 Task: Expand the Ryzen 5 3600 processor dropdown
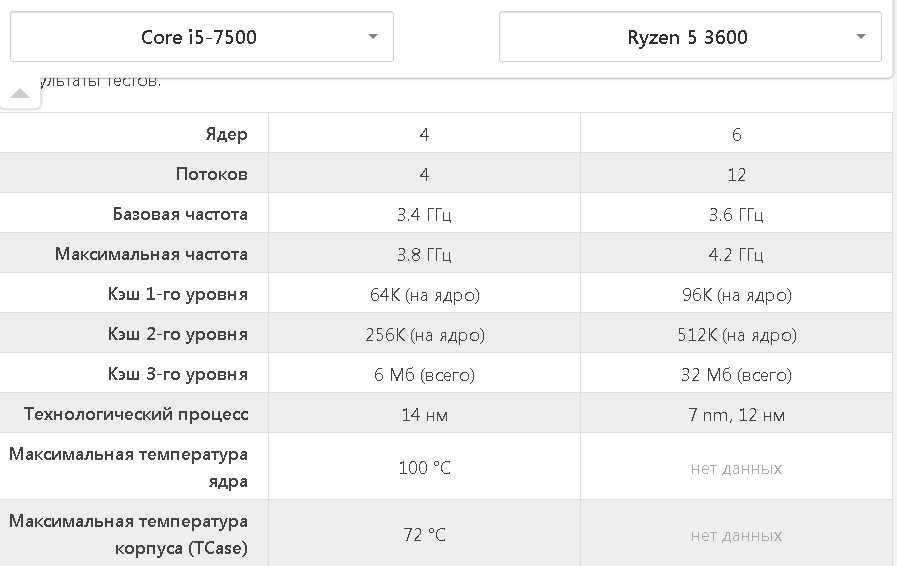pos(689,37)
